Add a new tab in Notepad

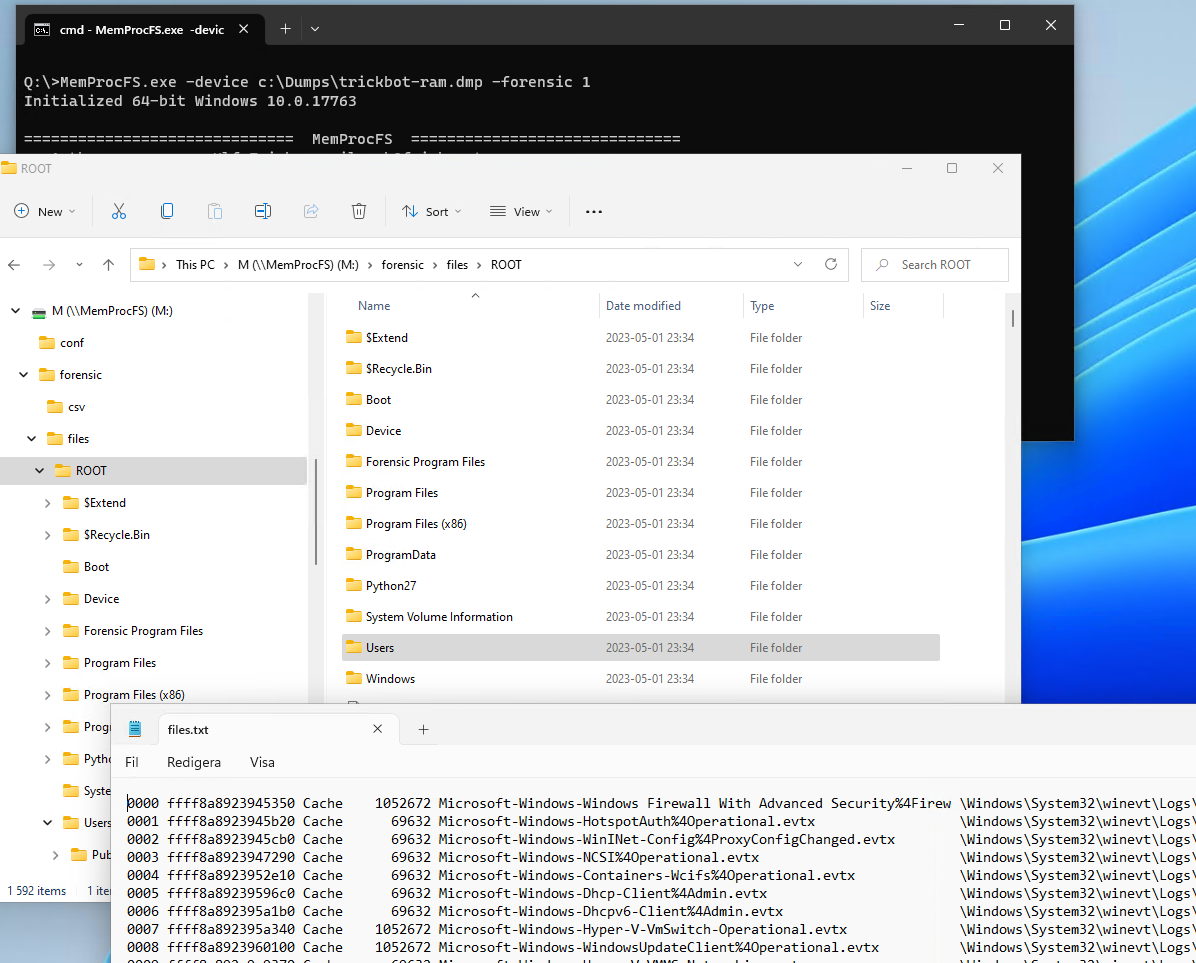[423, 730]
